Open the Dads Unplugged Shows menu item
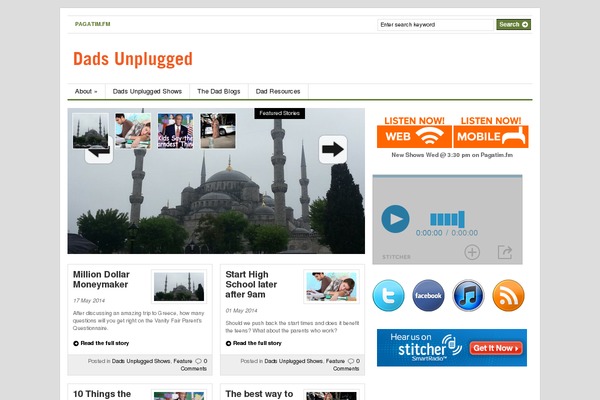This screenshot has width=600, height=400. click(147, 91)
